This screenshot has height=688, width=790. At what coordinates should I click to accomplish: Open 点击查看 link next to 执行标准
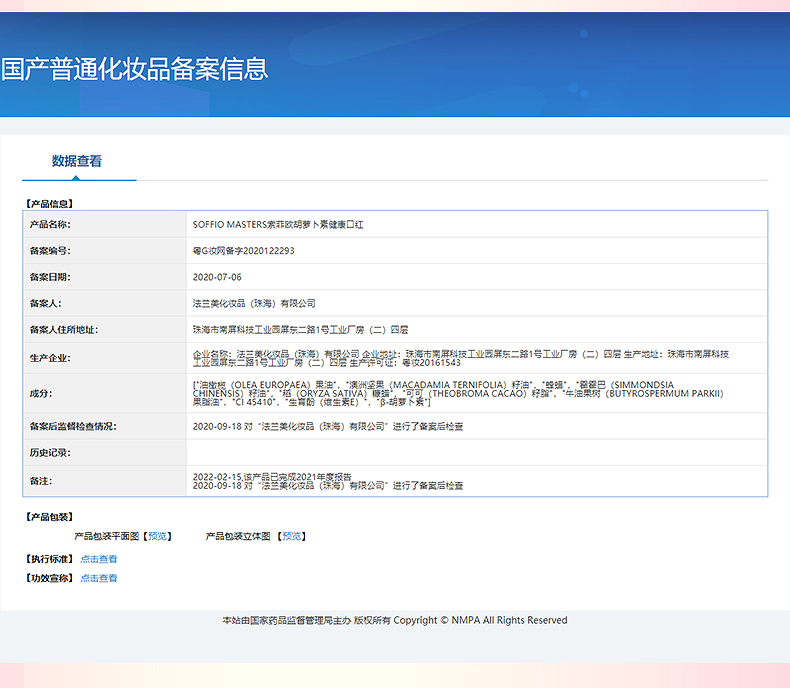[x=99, y=559]
